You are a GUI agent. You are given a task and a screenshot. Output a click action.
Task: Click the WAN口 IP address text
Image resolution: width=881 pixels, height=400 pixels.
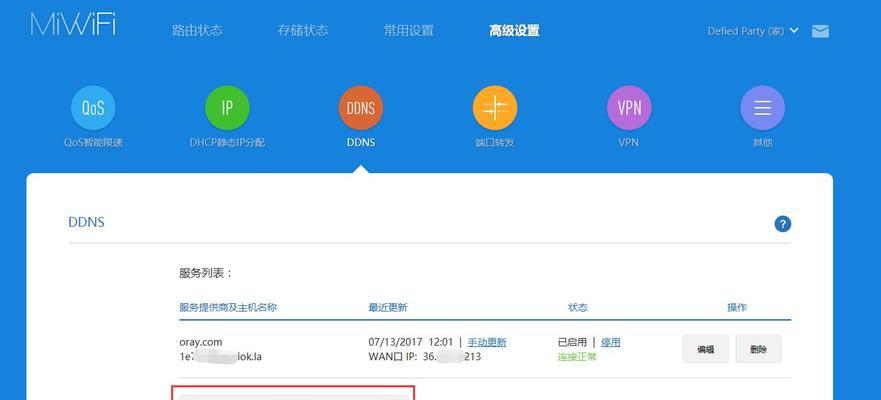point(425,357)
